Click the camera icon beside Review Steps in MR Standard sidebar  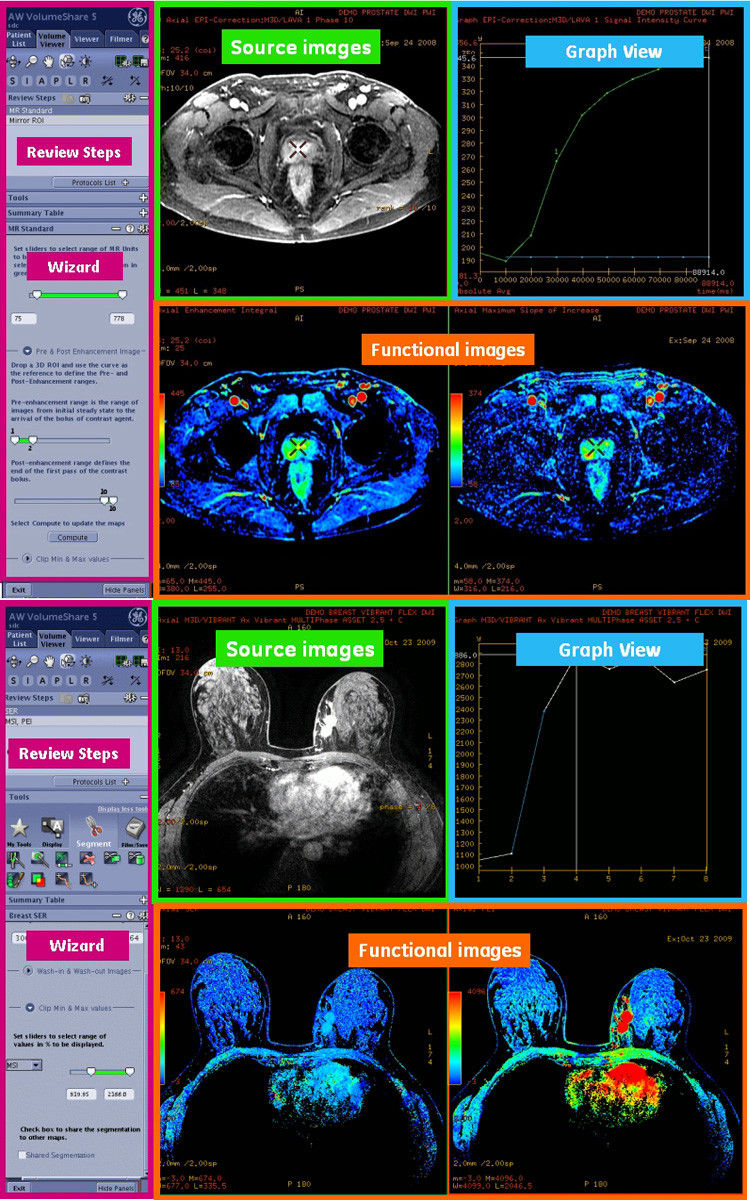pyautogui.click(x=85, y=99)
